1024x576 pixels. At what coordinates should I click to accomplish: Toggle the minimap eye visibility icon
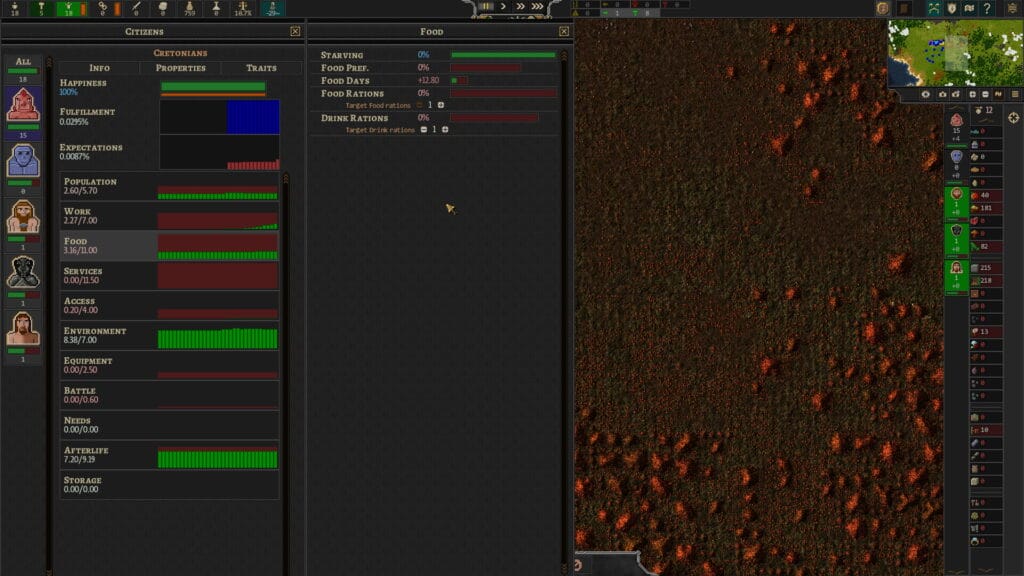(925, 95)
